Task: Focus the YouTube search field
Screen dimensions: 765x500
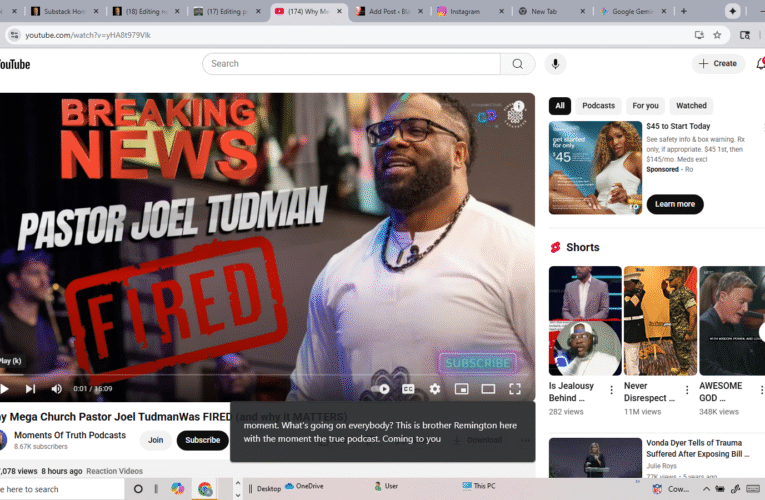Action: click(x=352, y=64)
